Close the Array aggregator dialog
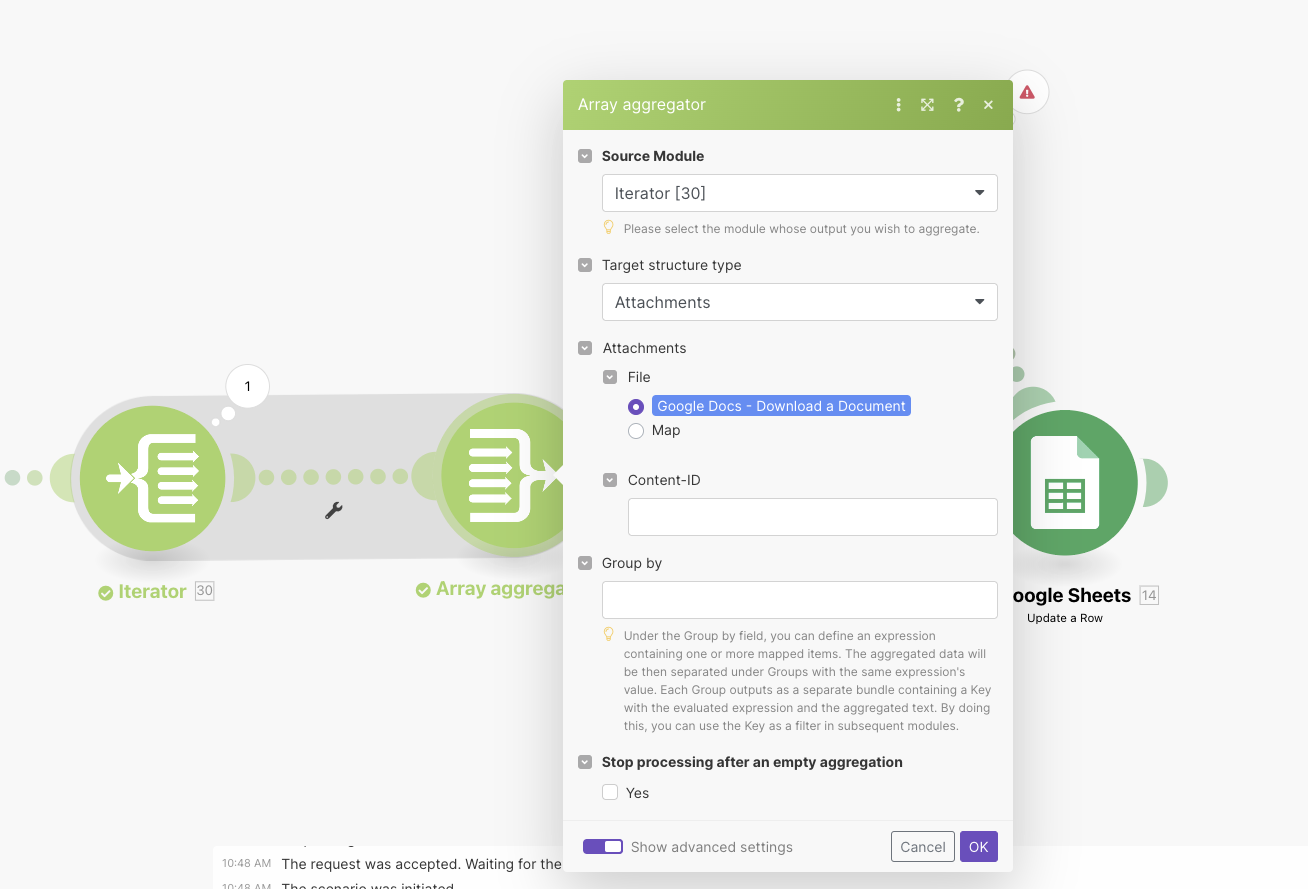The height and width of the screenshot is (889, 1308). (x=989, y=105)
